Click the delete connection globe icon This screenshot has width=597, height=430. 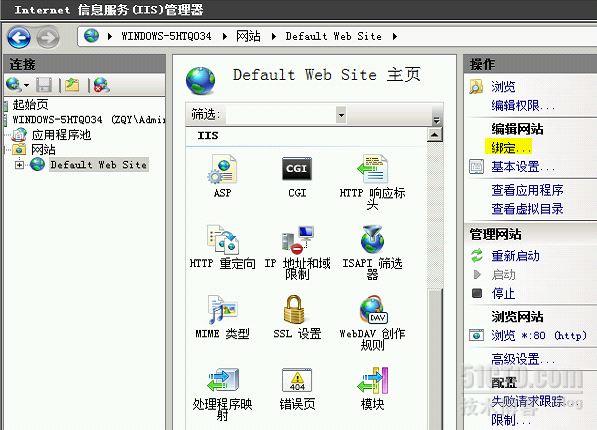click(101, 85)
